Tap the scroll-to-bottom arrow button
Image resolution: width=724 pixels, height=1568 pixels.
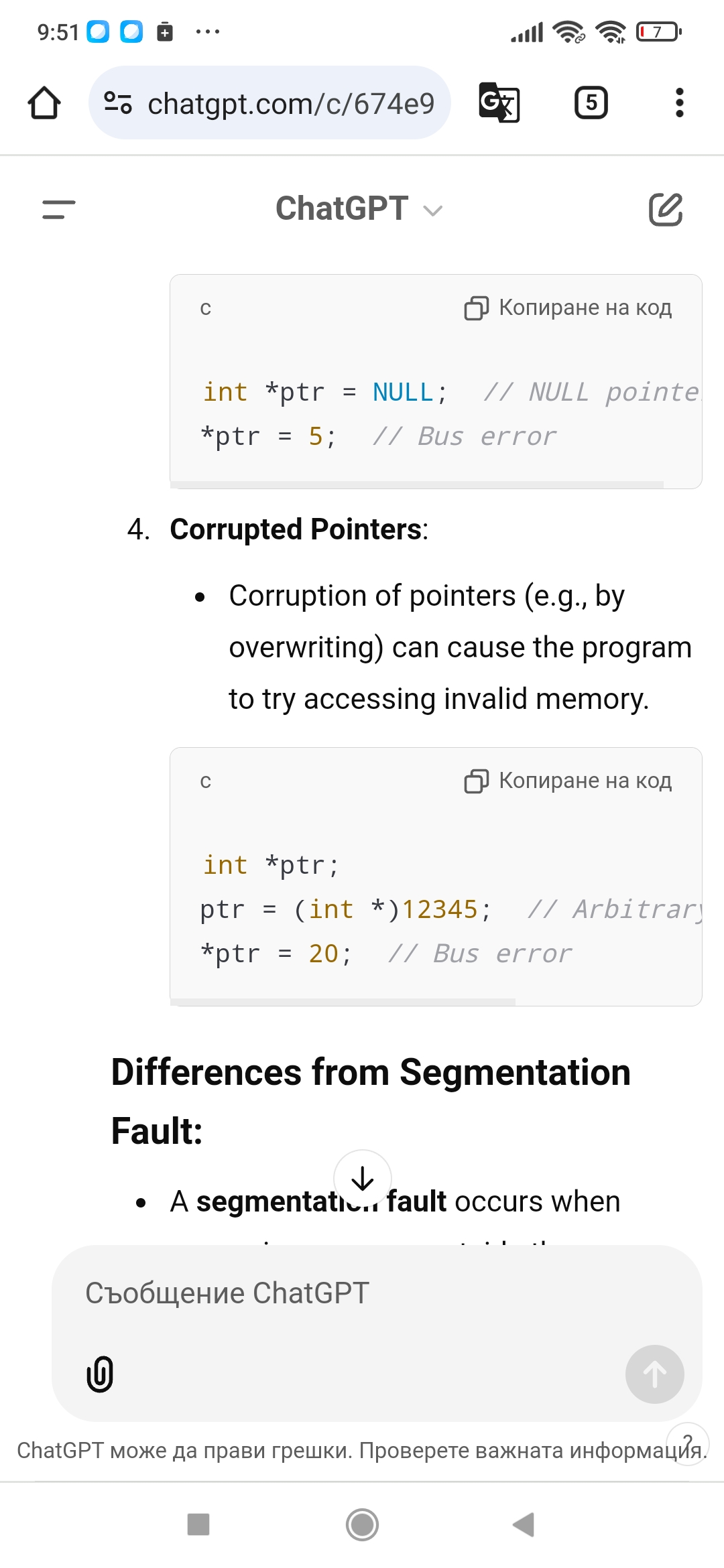pyautogui.click(x=363, y=1179)
